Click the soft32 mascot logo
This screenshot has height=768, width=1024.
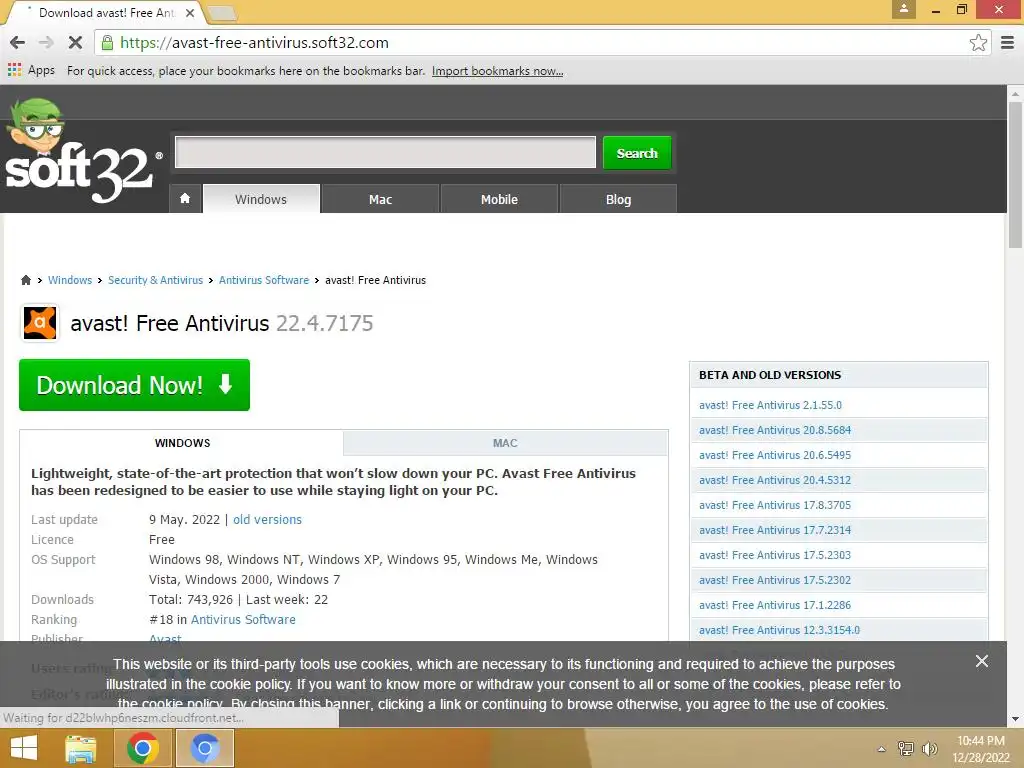click(x=83, y=150)
